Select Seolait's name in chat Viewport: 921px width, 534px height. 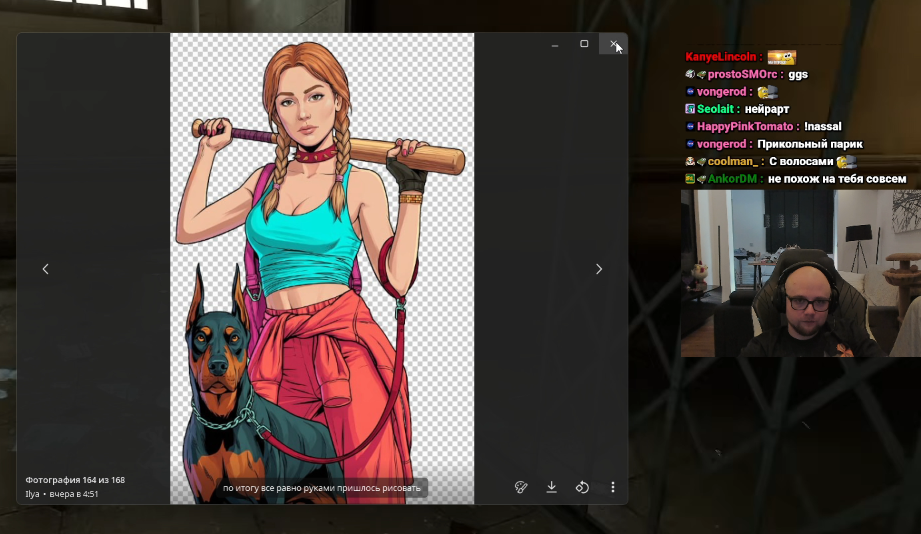[x=715, y=109]
